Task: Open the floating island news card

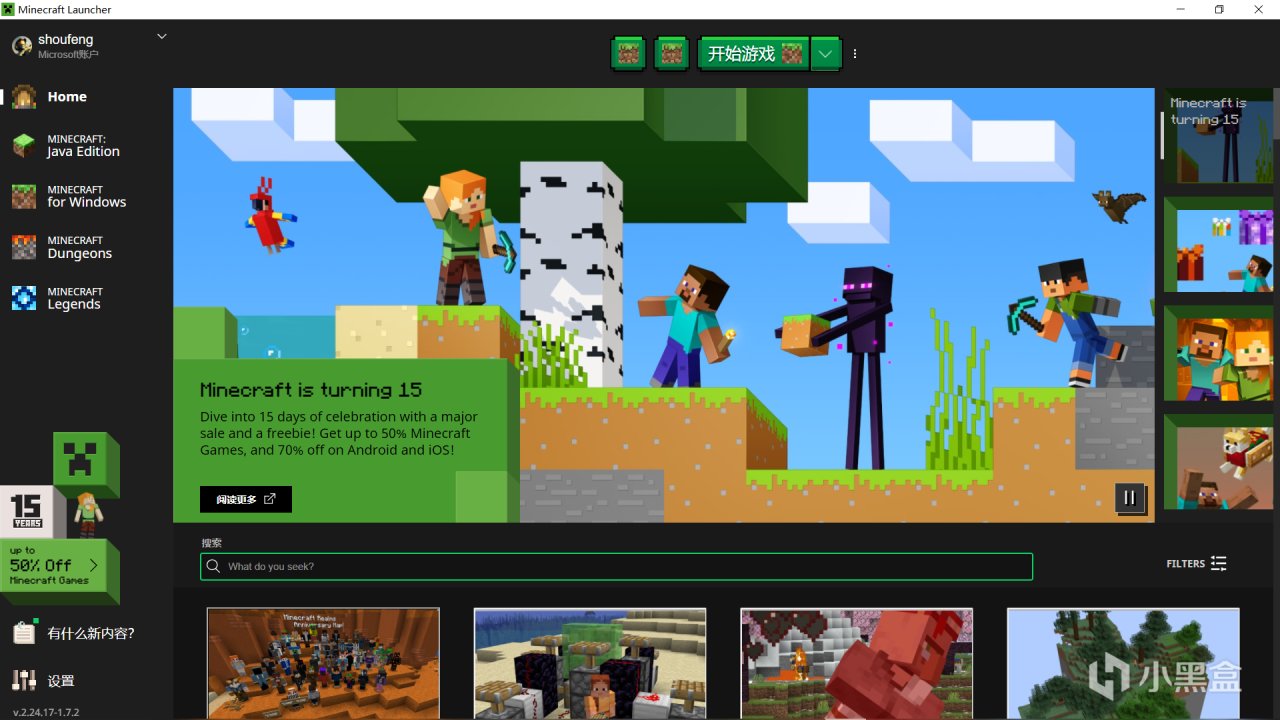Action: pyautogui.click(x=1123, y=663)
